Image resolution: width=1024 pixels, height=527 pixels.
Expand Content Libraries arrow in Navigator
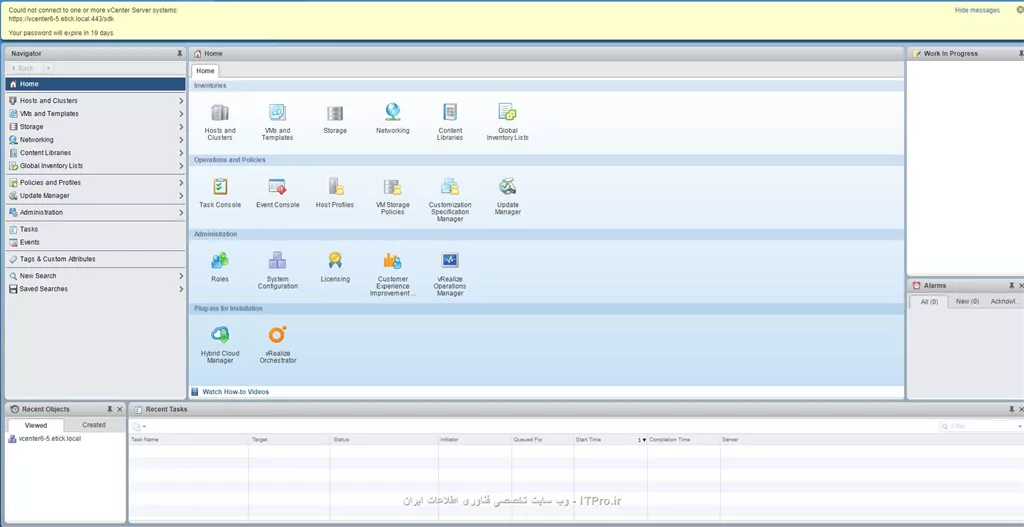pos(181,153)
